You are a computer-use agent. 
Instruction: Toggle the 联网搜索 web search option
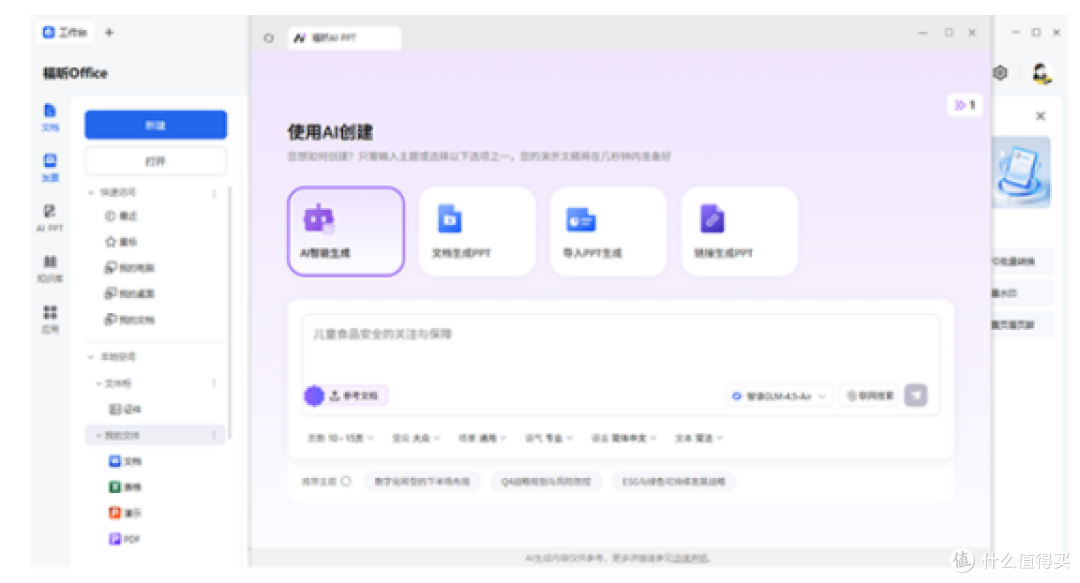[x=870, y=396]
